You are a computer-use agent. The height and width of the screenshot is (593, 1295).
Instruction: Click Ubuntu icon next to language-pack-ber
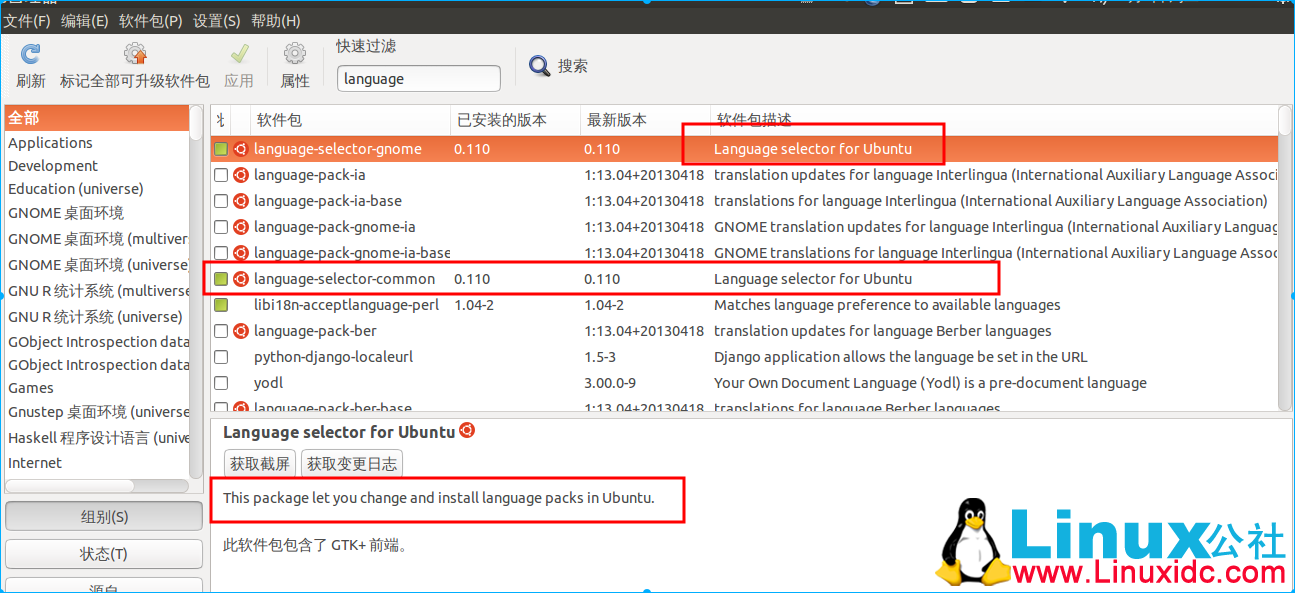pos(241,331)
